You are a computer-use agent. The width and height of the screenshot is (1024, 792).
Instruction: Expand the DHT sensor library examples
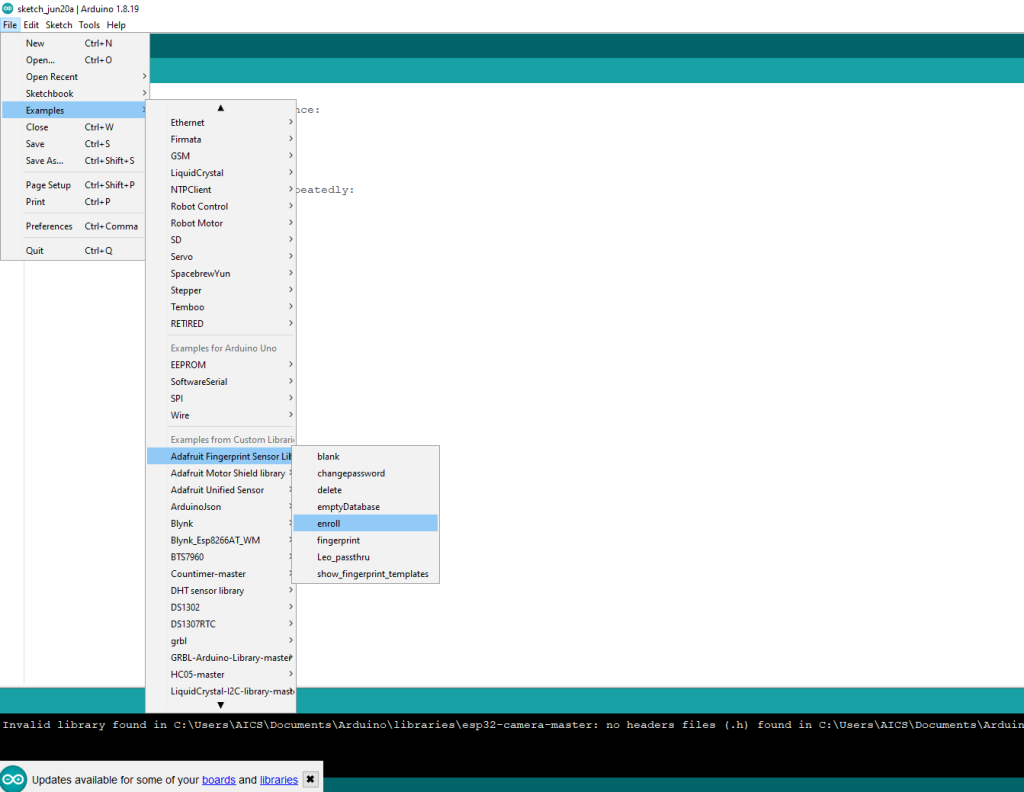(205, 590)
